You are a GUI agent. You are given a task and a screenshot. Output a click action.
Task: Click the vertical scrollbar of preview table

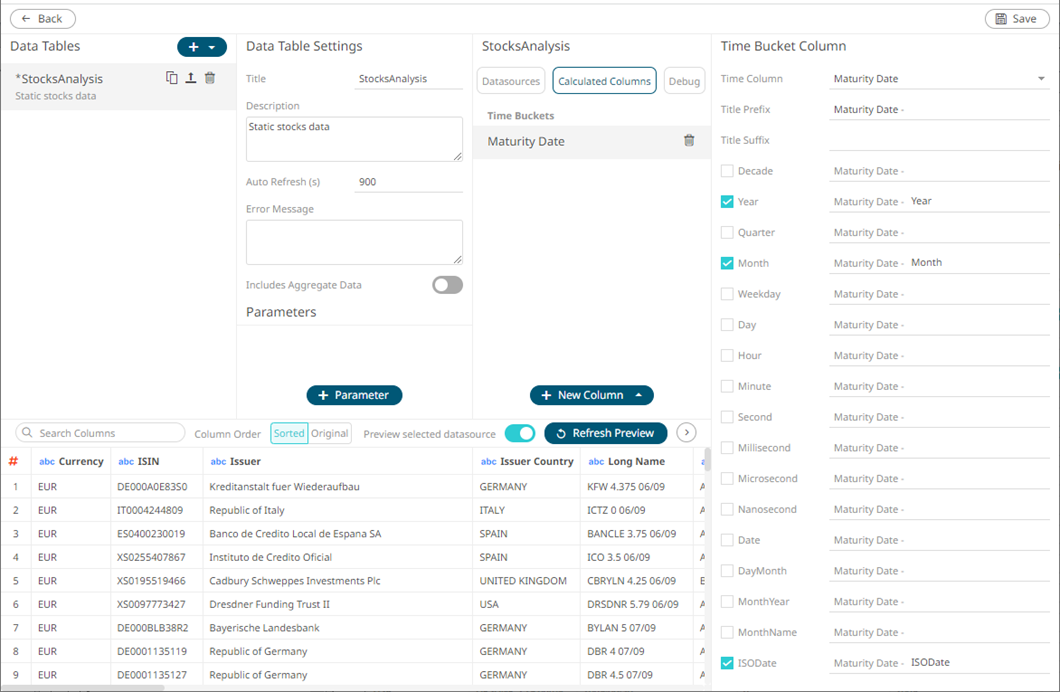(x=707, y=459)
